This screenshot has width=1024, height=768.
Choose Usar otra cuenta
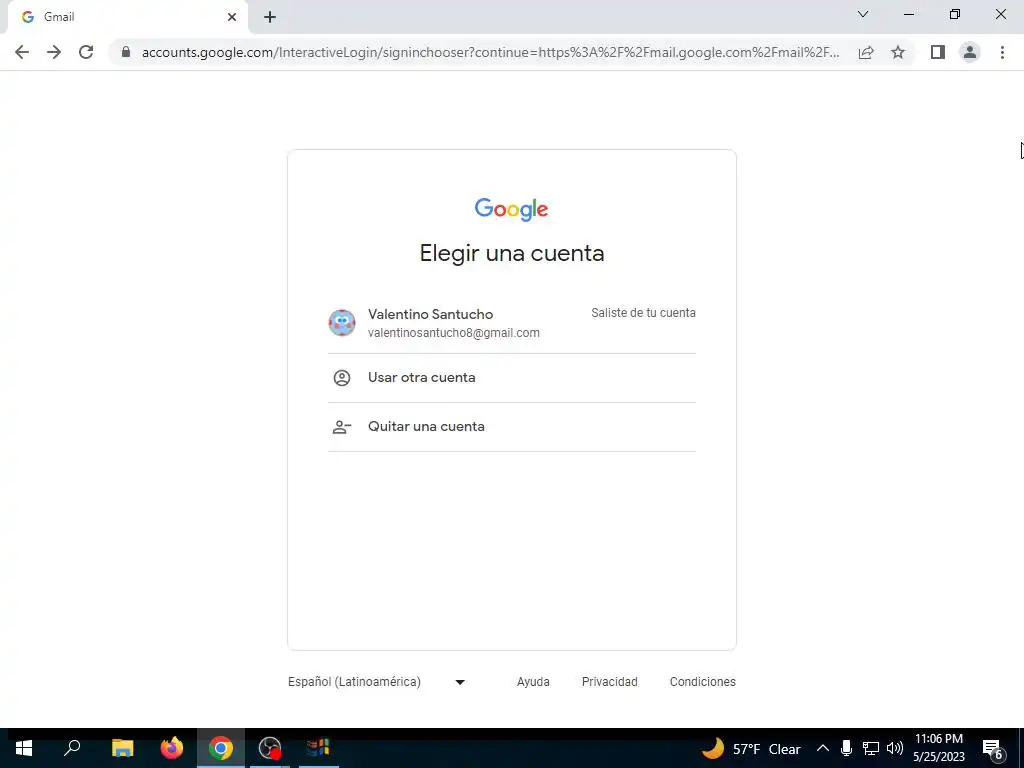[512, 377]
